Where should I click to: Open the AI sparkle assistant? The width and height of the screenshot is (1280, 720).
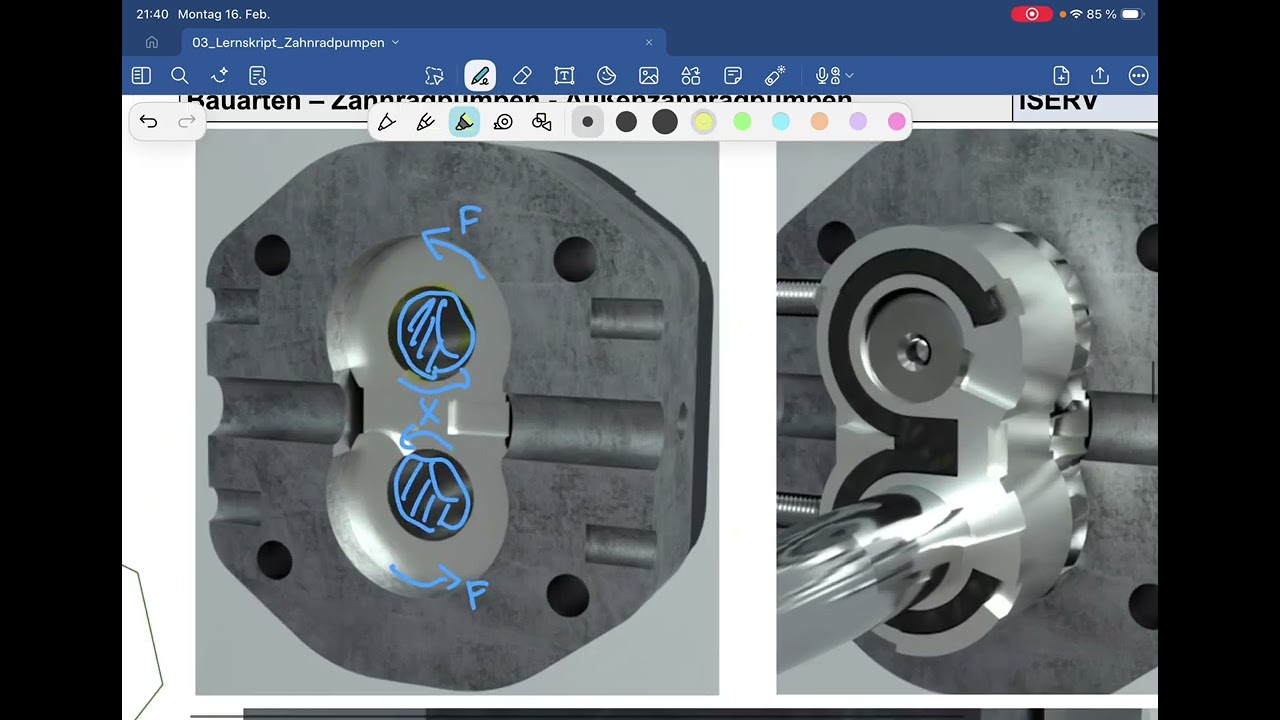[219, 76]
